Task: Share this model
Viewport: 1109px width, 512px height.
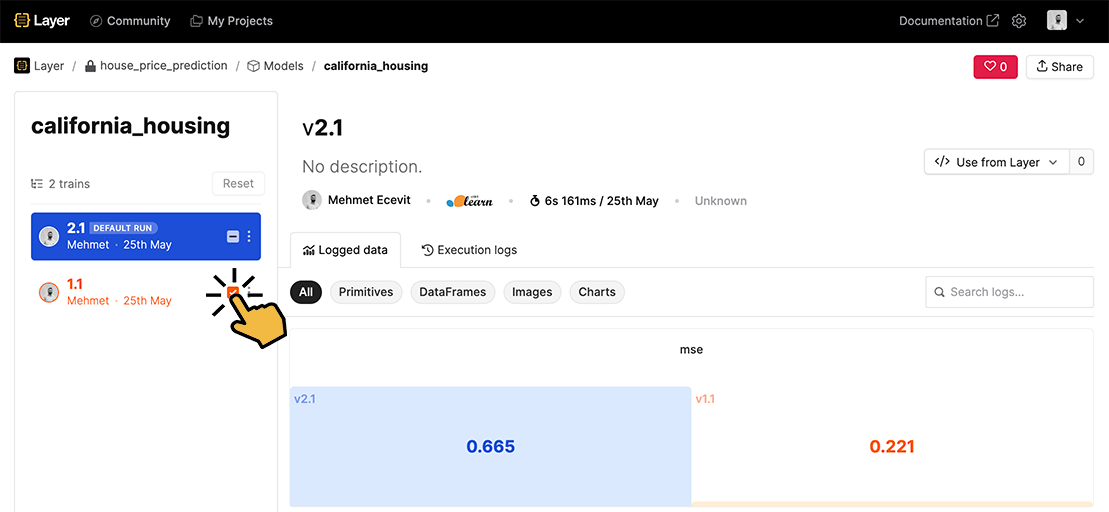Action: point(1059,66)
